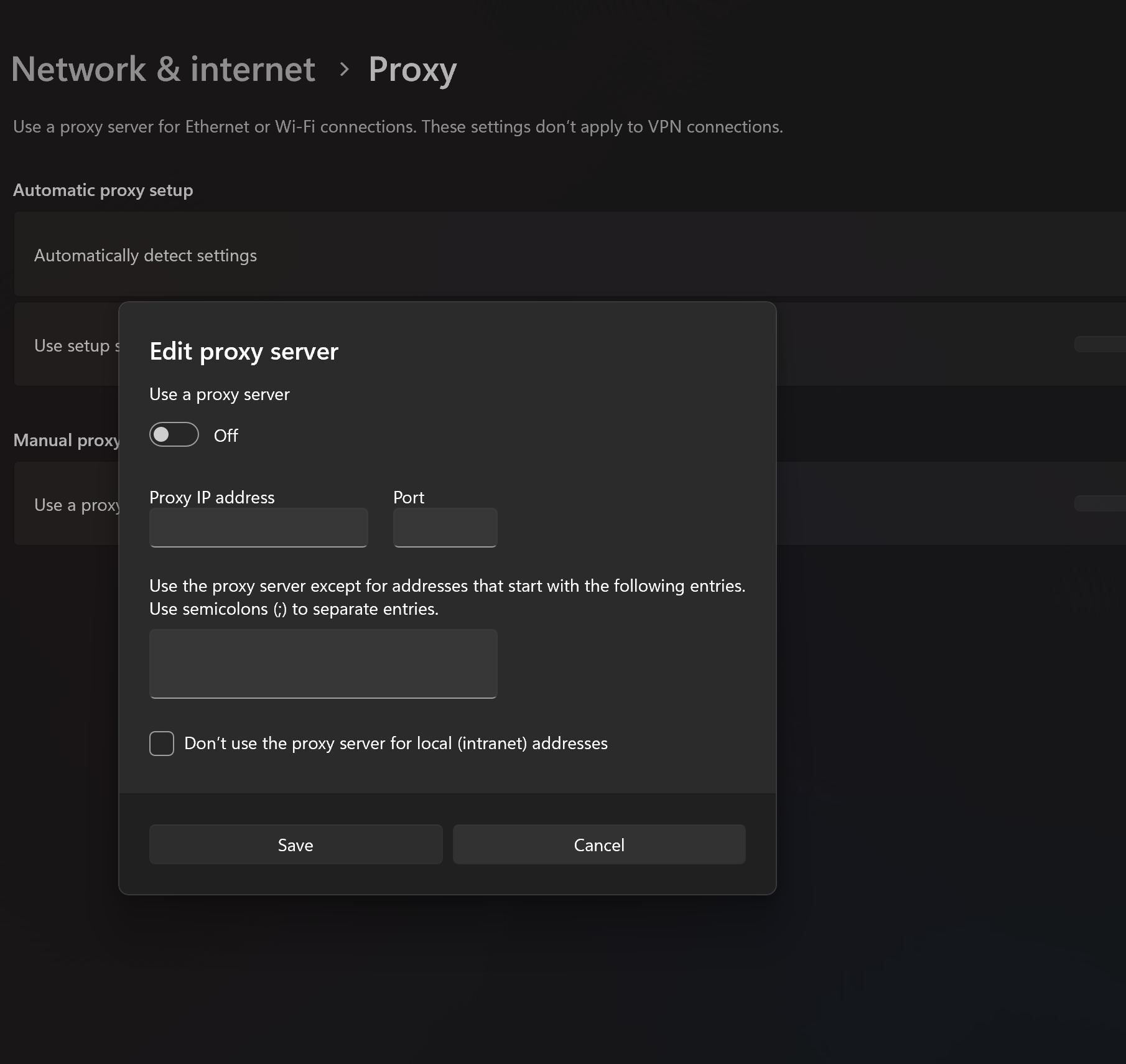Screen dimensions: 1126x1064
Task: Go back to Network & internet breadcrumb
Action: [x=163, y=69]
